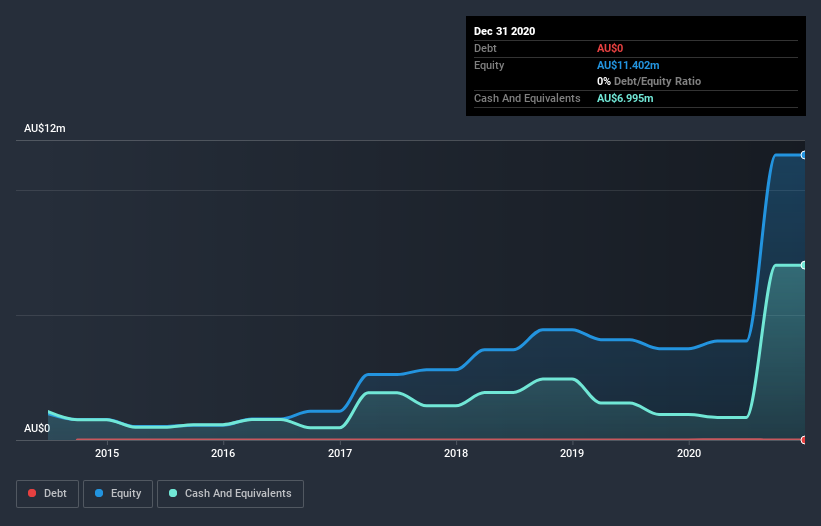The image size is (821, 526).
Task: Click the red AU$0 debt value
Action: [x=610, y=48]
